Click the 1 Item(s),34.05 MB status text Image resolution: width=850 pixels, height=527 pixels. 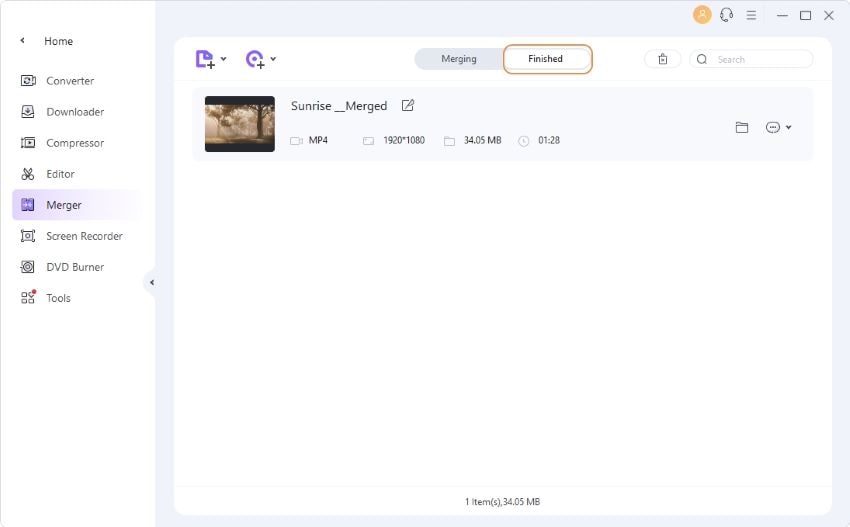pos(503,502)
